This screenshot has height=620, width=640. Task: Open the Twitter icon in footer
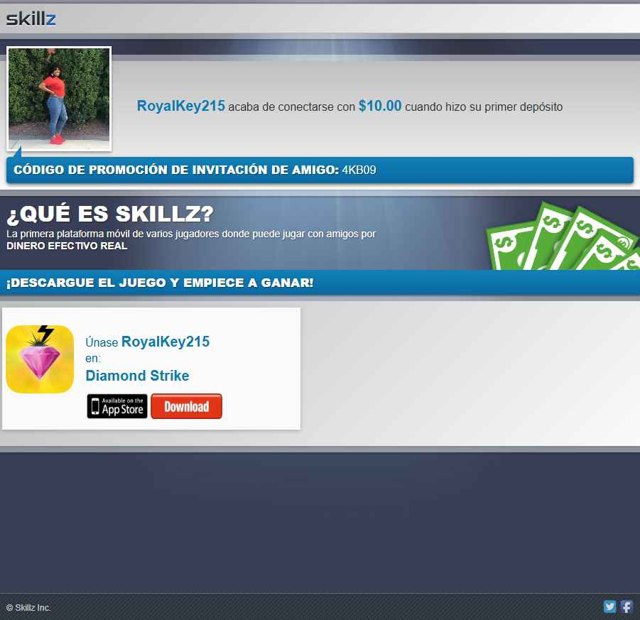click(609, 607)
